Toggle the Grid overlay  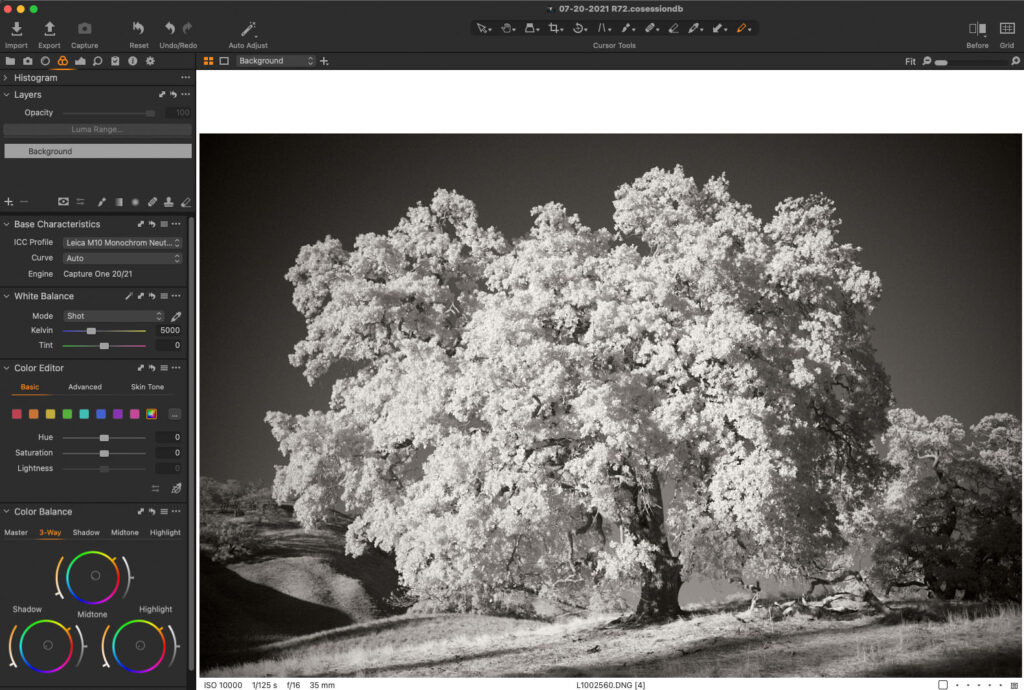click(x=1007, y=28)
